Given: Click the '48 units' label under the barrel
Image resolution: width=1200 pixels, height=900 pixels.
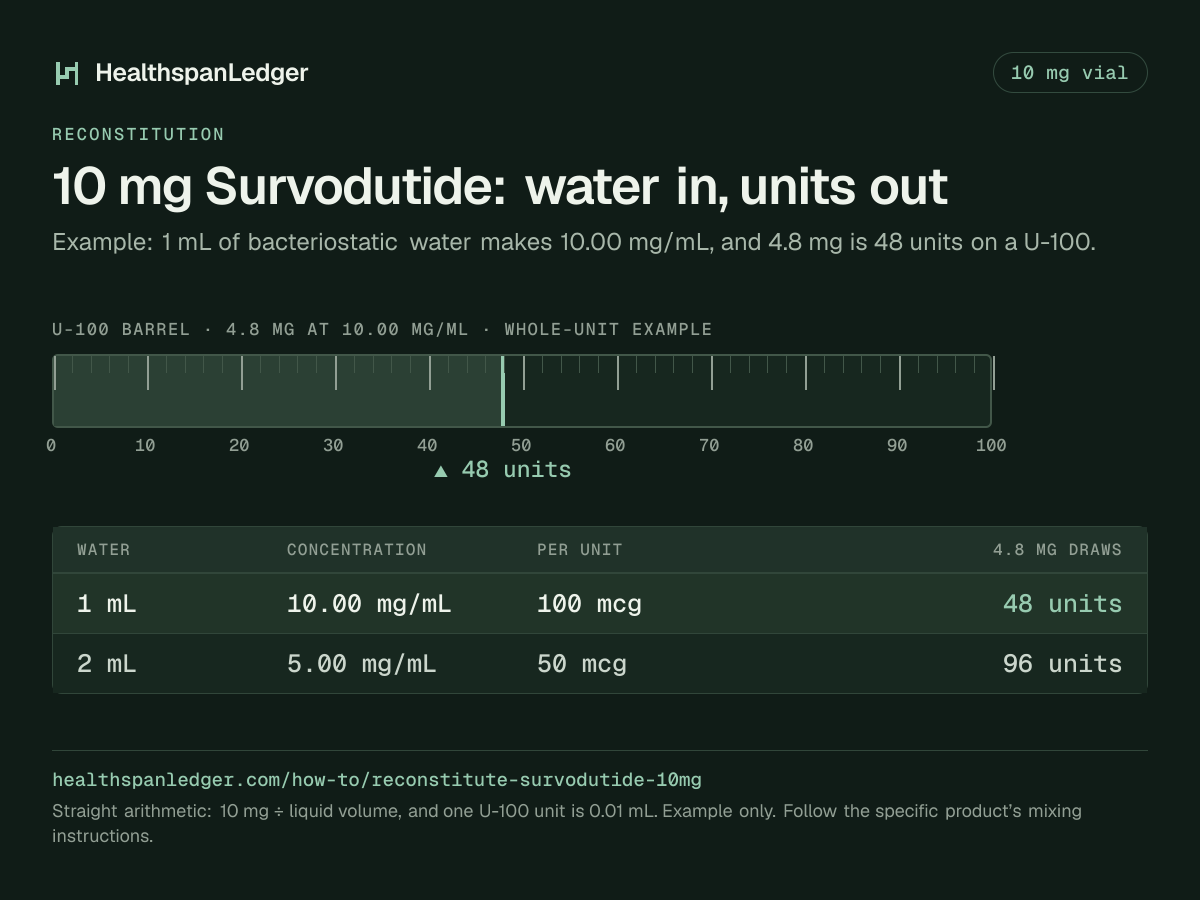Looking at the screenshot, I should [516, 469].
